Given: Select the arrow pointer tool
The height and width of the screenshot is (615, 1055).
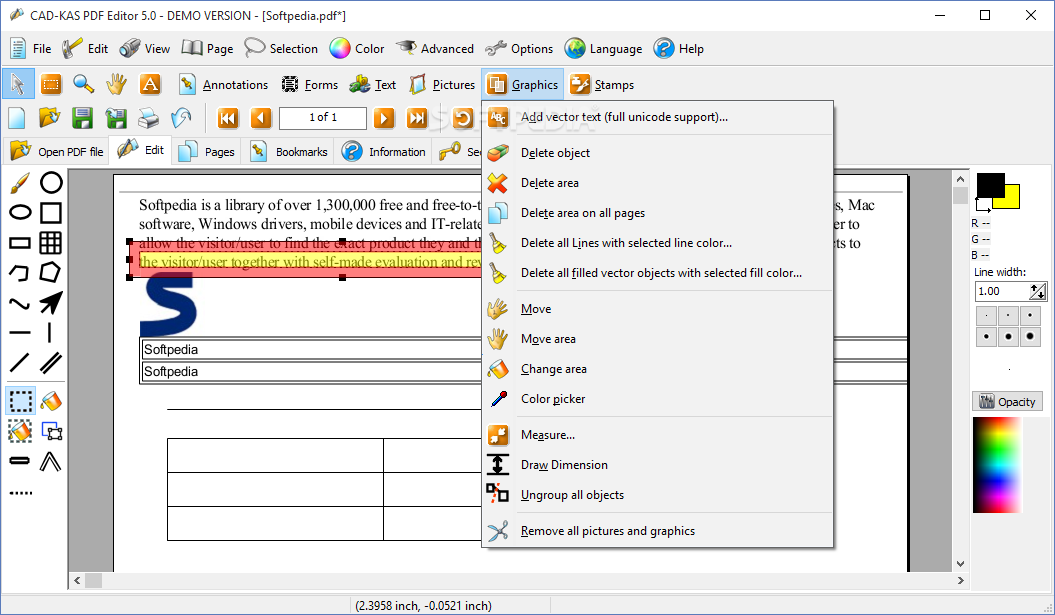Looking at the screenshot, I should [17, 84].
